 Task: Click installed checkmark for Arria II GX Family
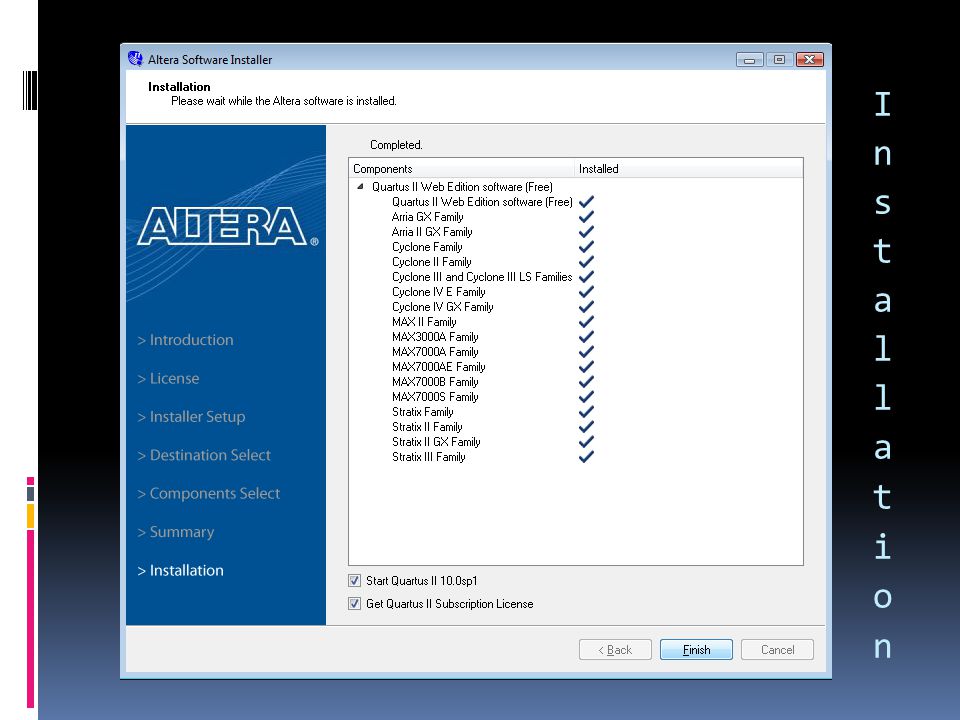tap(586, 232)
